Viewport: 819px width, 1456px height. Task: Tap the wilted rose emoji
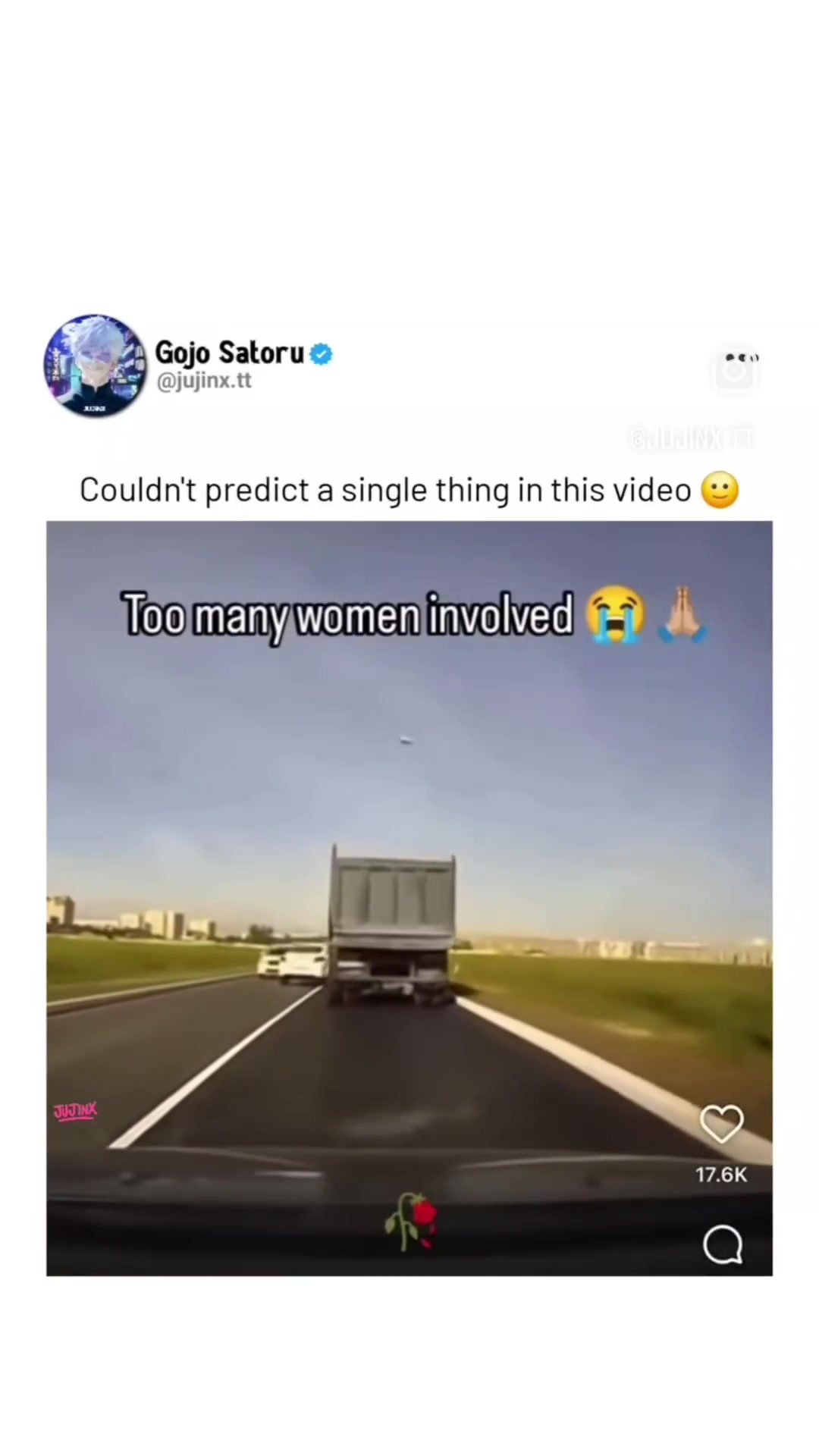coord(411,1221)
